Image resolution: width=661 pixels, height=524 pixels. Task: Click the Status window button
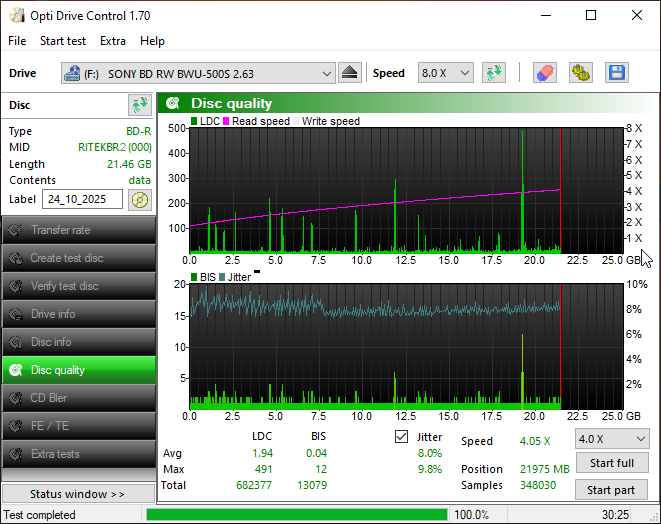[x=77, y=494]
